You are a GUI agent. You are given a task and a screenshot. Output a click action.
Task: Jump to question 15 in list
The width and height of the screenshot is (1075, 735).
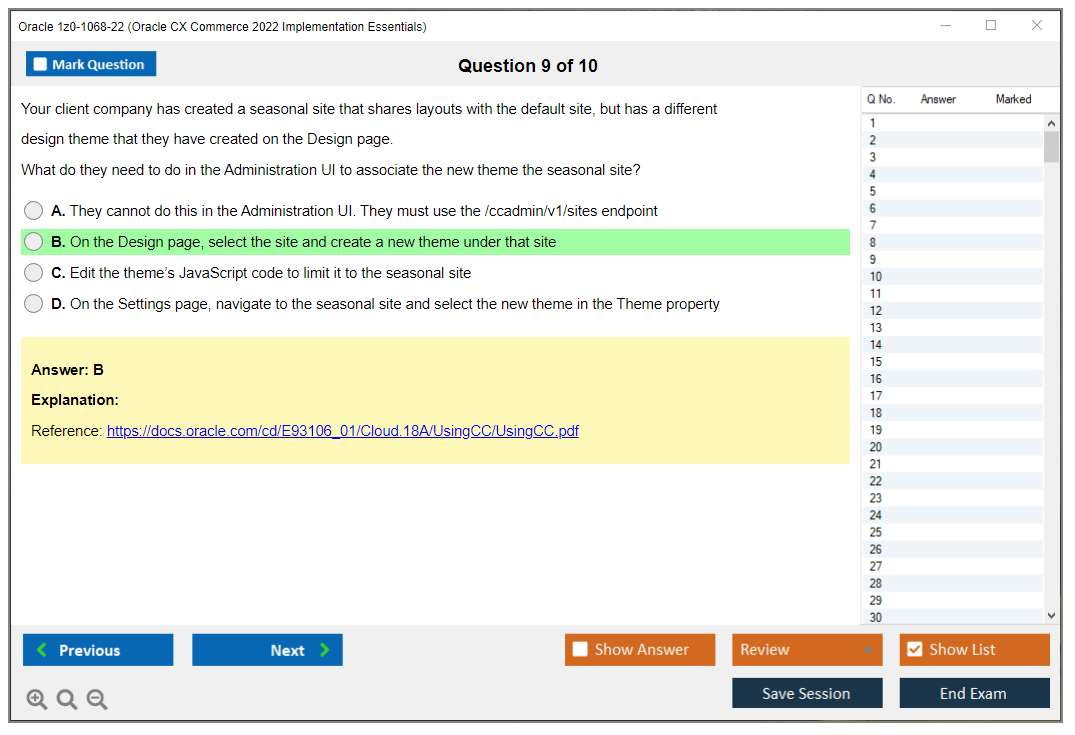(x=876, y=362)
